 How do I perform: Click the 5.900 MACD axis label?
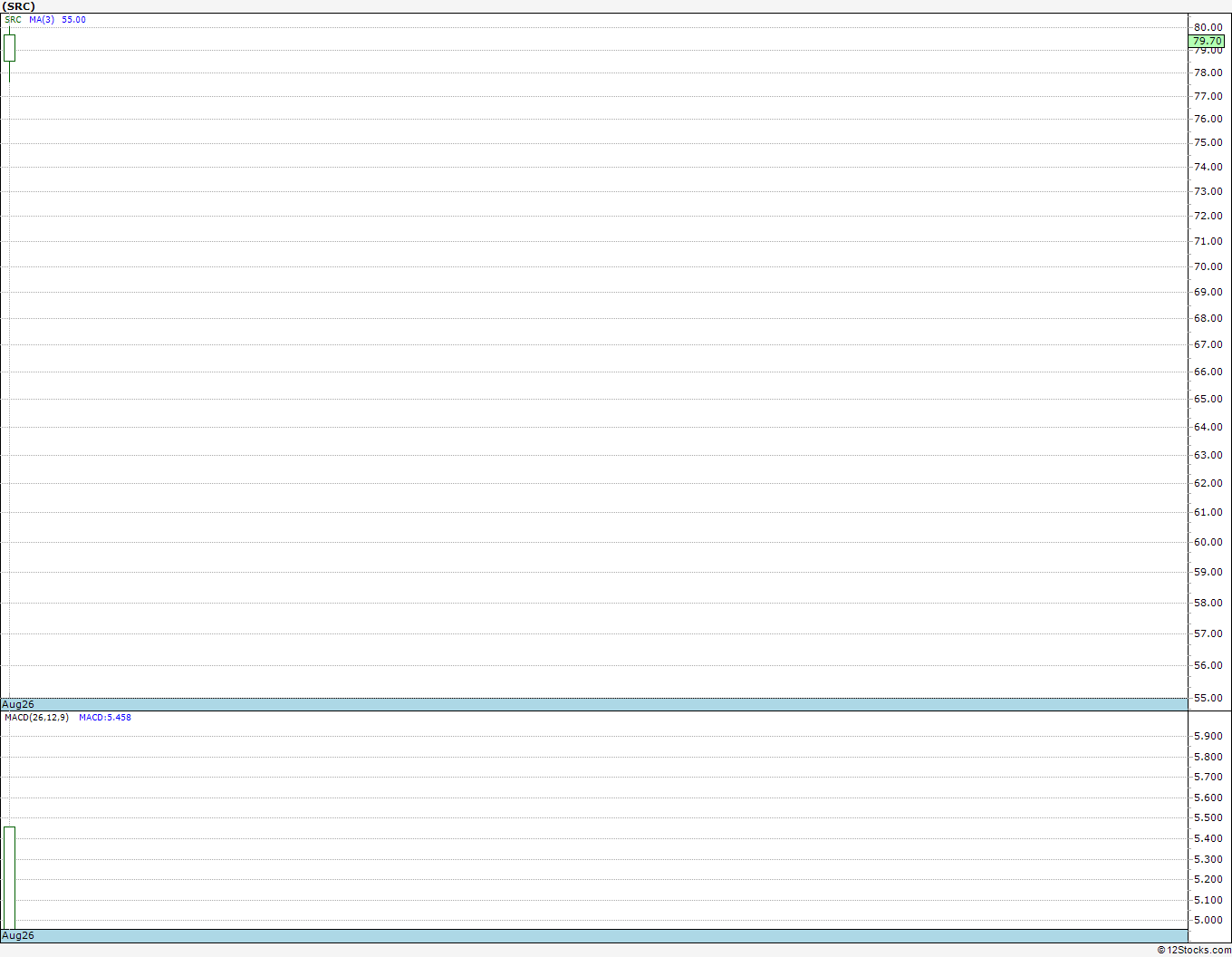pos(1208,736)
